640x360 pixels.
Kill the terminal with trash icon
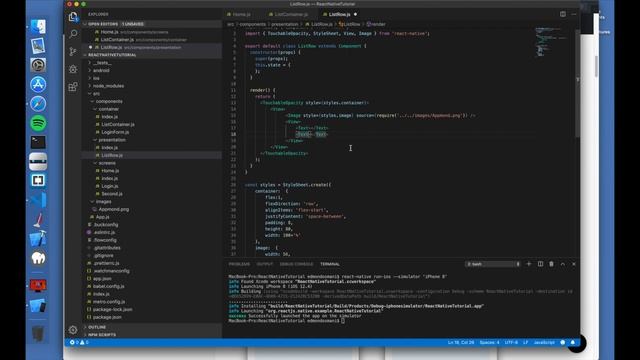(x=551, y=264)
